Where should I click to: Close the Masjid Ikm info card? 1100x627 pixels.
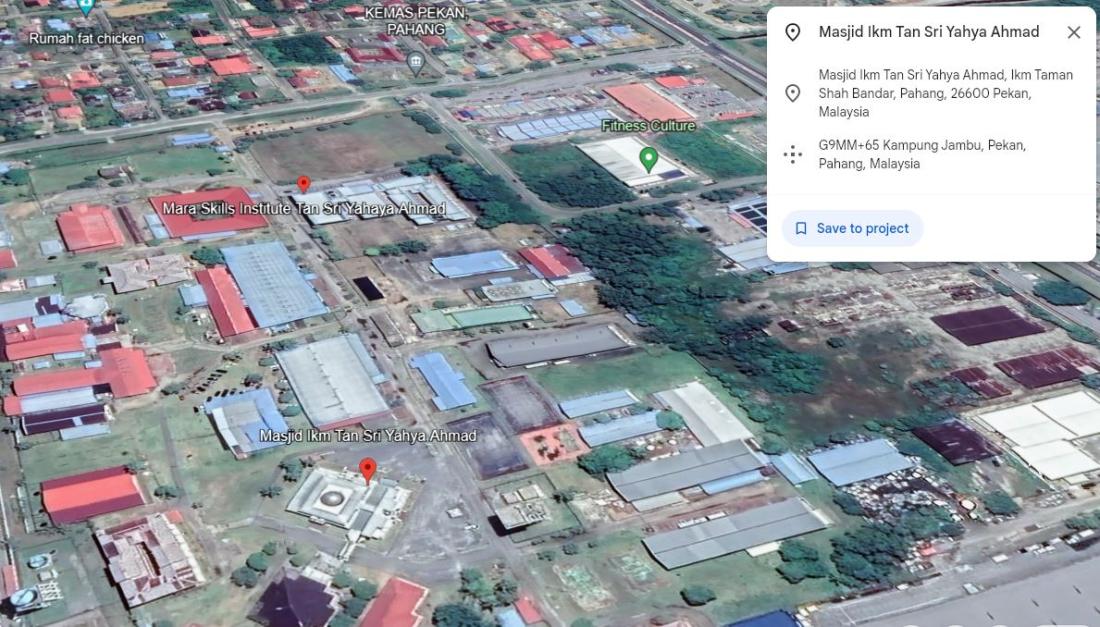[1073, 32]
